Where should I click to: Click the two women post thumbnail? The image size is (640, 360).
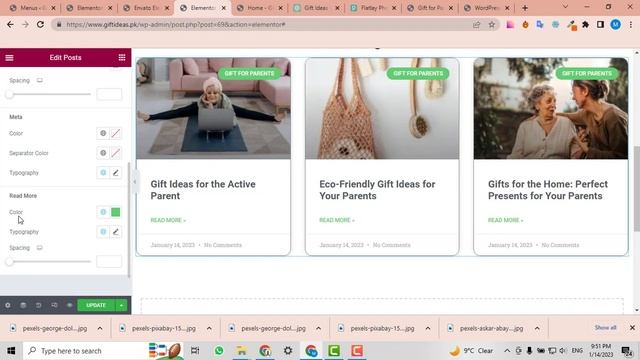pyautogui.click(x=551, y=109)
